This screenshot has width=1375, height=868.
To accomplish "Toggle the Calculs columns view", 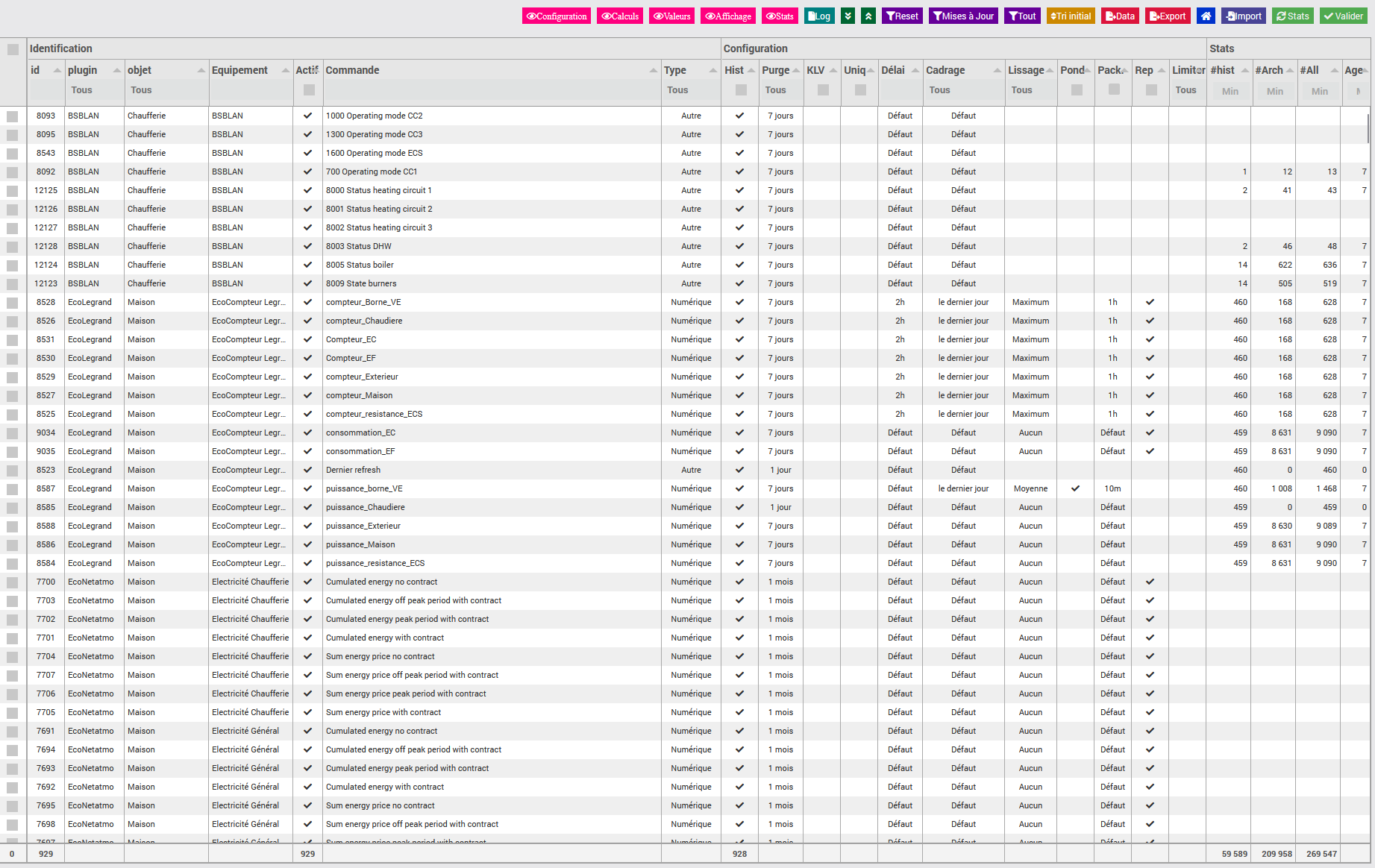I will [620, 16].
